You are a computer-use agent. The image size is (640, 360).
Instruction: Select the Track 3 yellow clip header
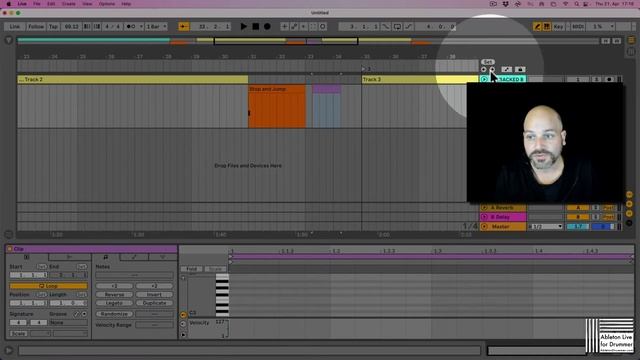(x=419, y=79)
